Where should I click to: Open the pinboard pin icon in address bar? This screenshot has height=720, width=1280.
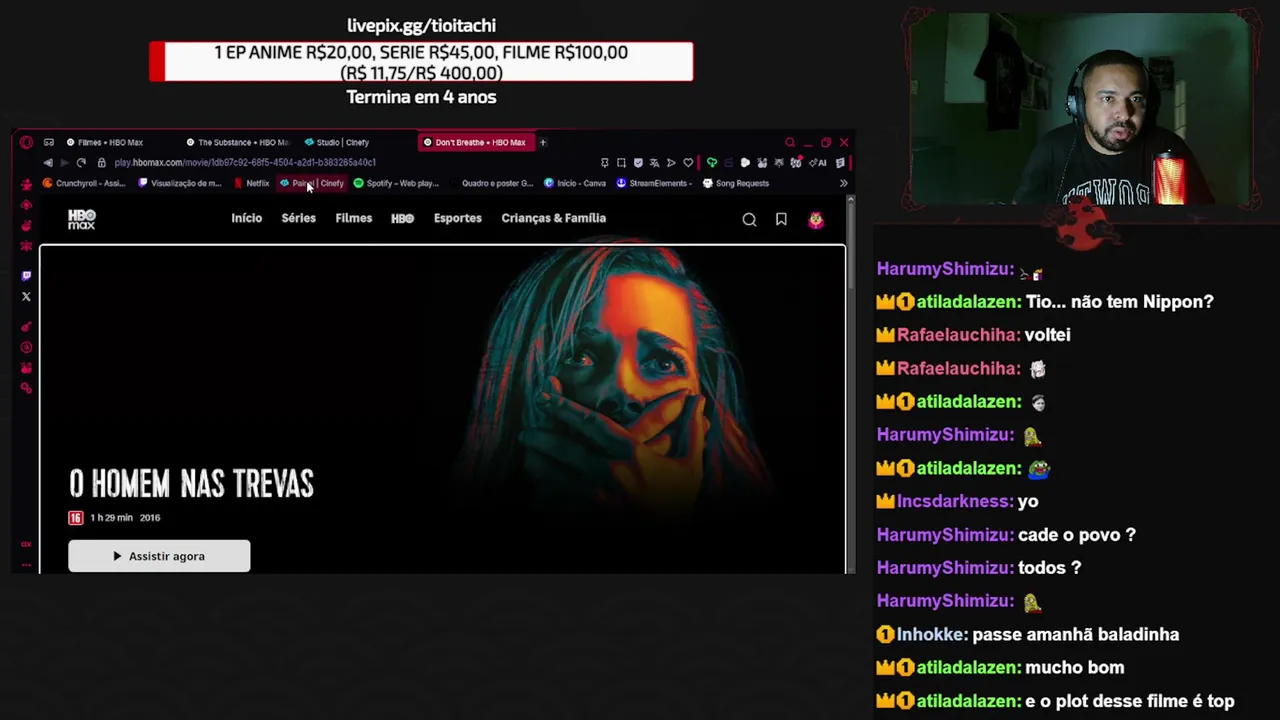pos(604,163)
